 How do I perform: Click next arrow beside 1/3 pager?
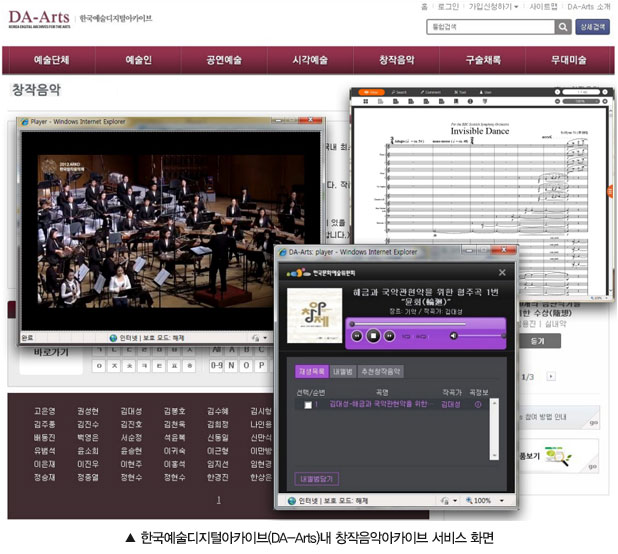point(551,376)
